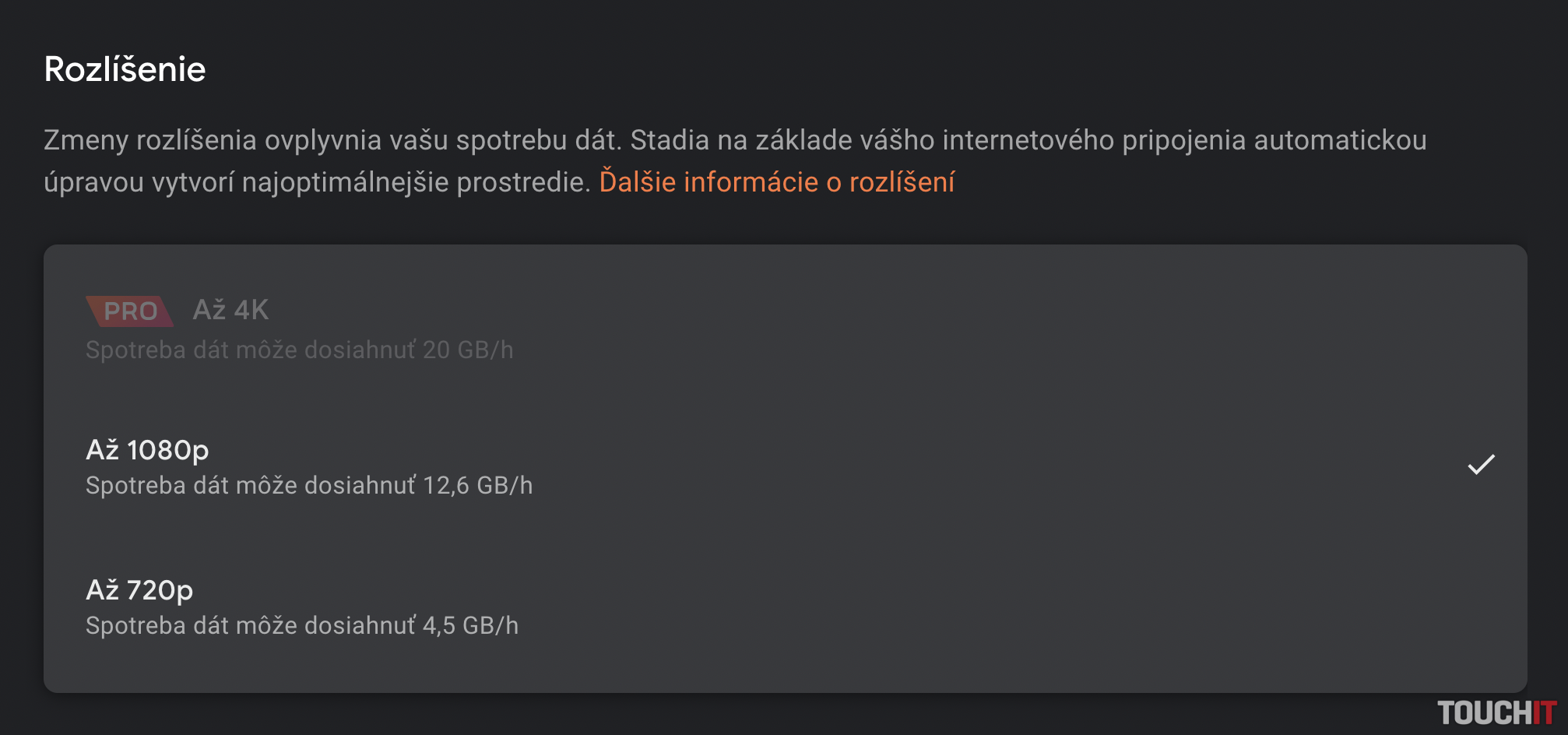Open the "Ďalšie informácie o rozlíšení" link
Screen dimensions: 1568x735
[x=776, y=182]
